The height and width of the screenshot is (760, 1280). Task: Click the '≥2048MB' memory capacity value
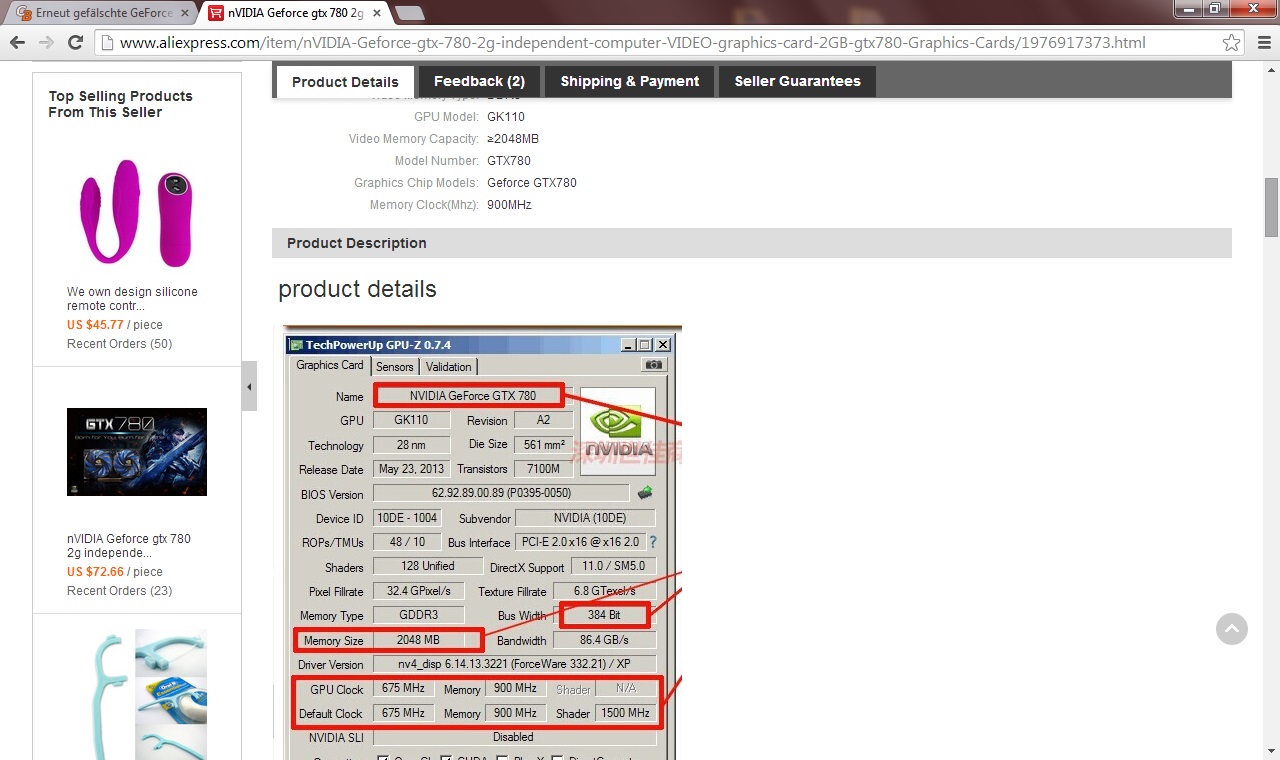pyautogui.click(x=513, y=139)
